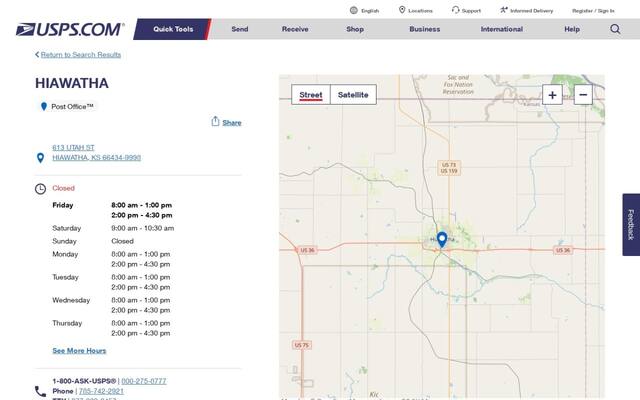The image size is (640, 400).
Task: Click the USPS.COM logo
Action: [70, 29]
